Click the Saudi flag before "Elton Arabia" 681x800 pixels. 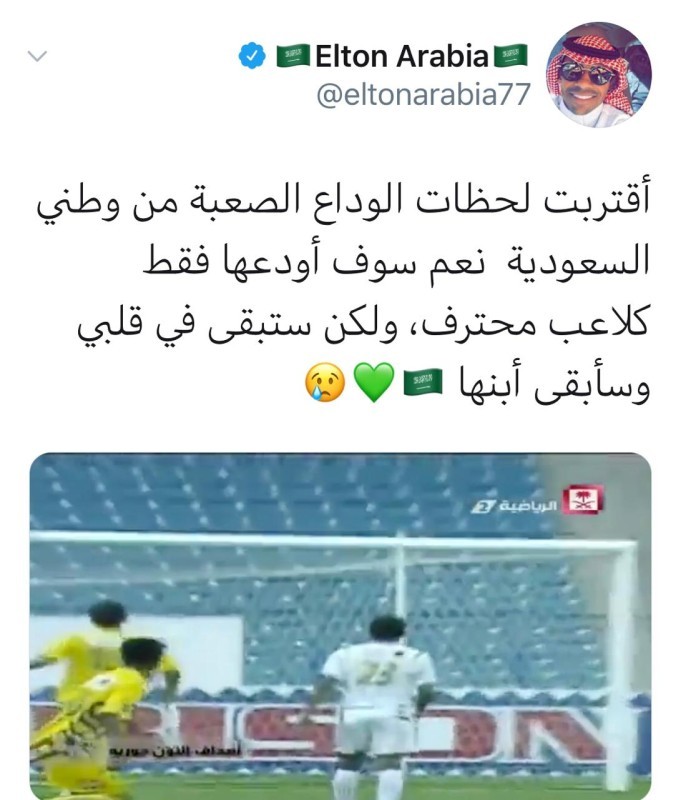pyautogui.click(x=293, y=56)
